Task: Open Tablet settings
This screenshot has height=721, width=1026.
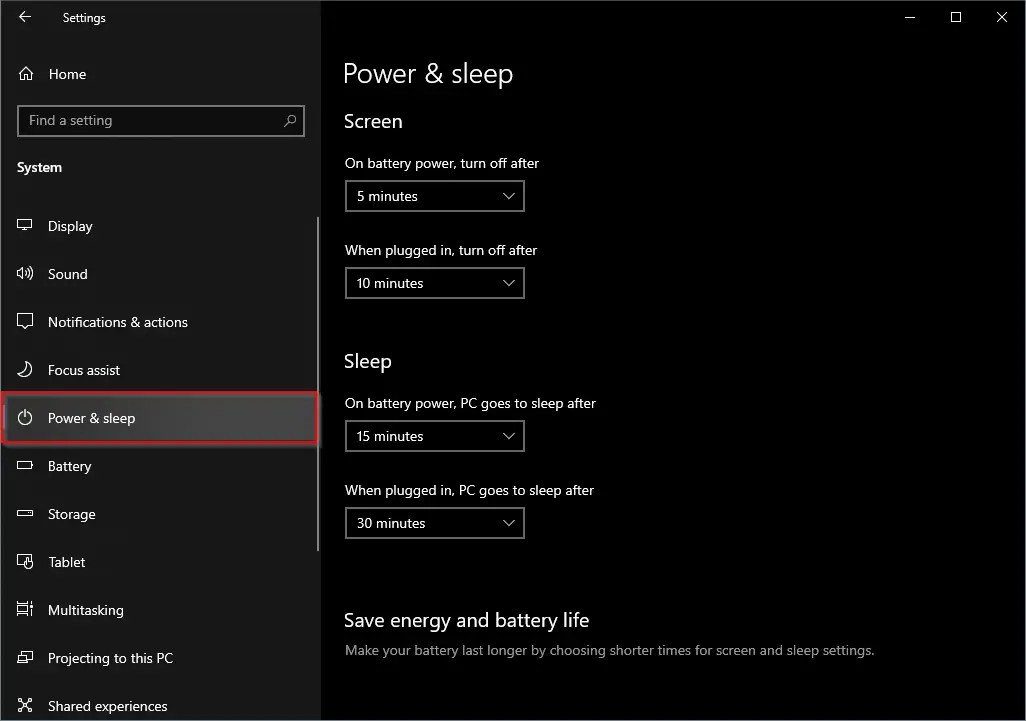Action: [x=66, y=562]
